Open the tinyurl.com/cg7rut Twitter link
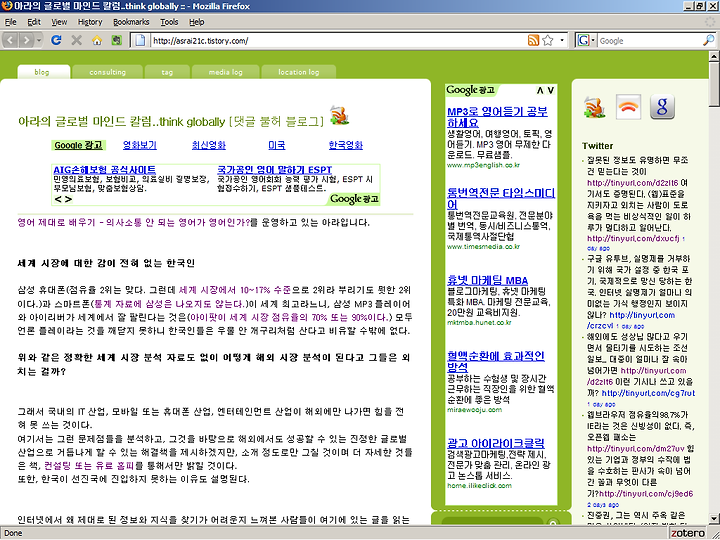This screenshot has height=540, width=720. tap(648, 394)
